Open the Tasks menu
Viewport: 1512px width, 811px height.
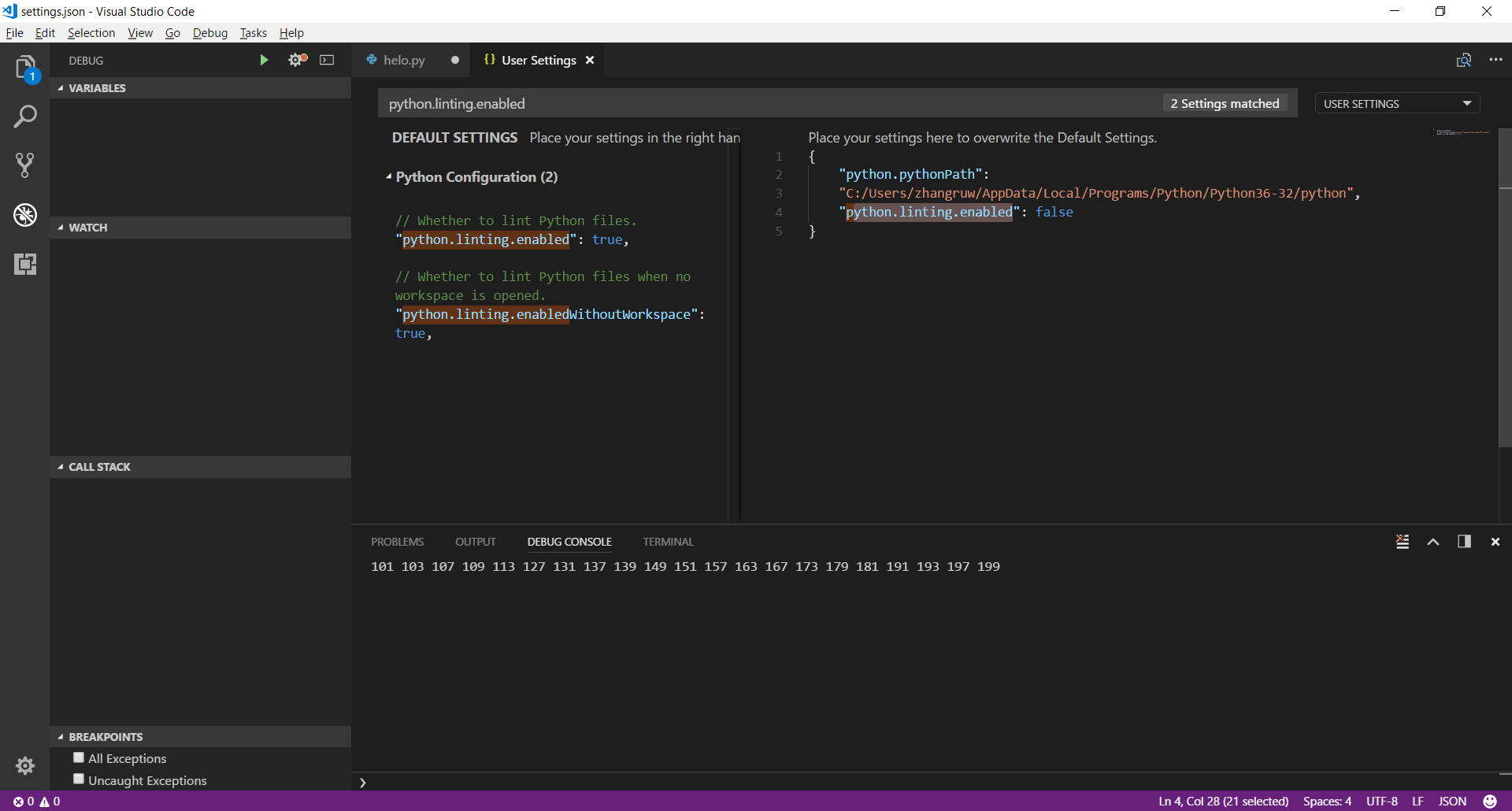pyautogui.click(x=253, y=32)
